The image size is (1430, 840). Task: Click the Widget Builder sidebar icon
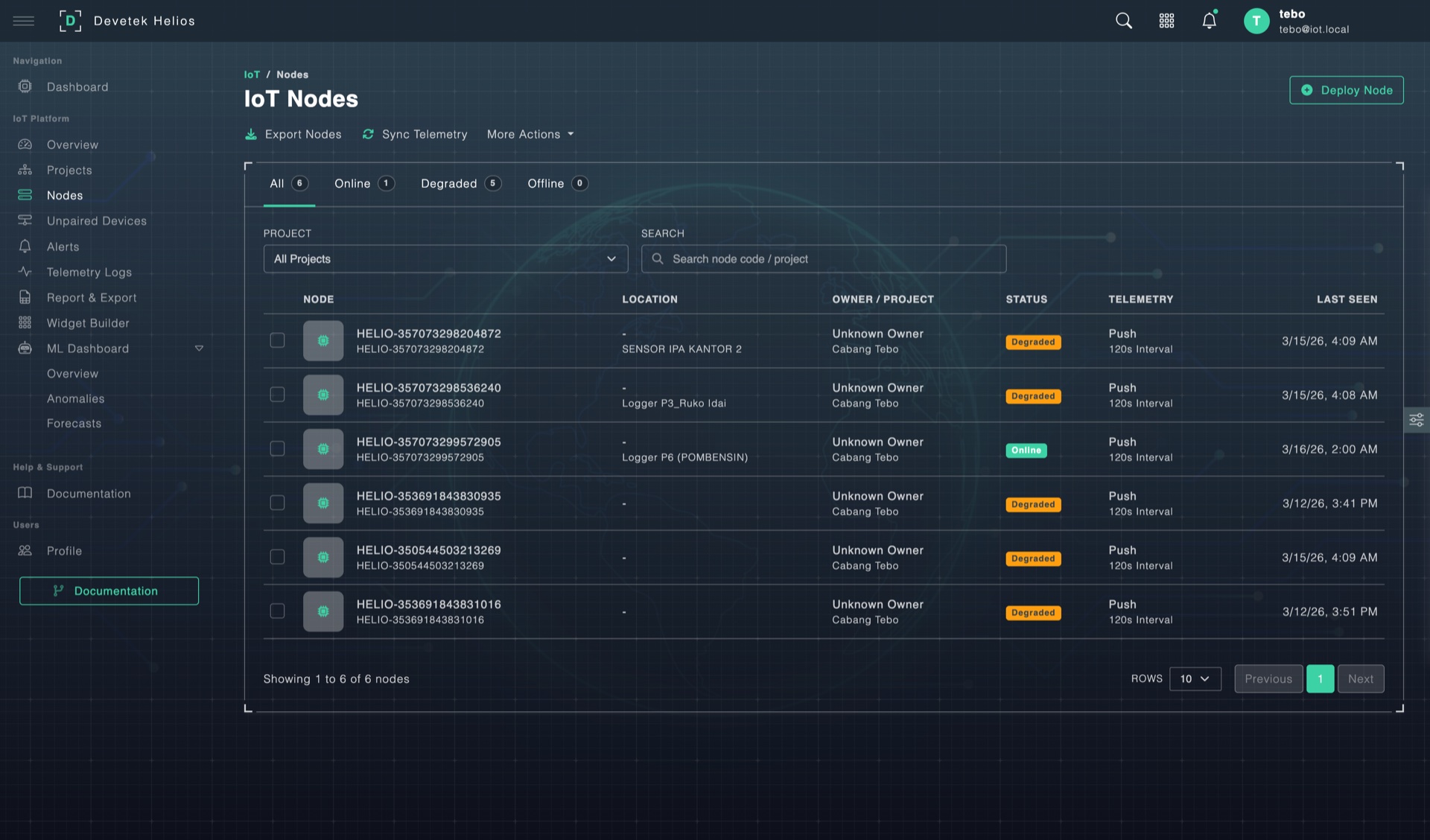coord(25,322)
